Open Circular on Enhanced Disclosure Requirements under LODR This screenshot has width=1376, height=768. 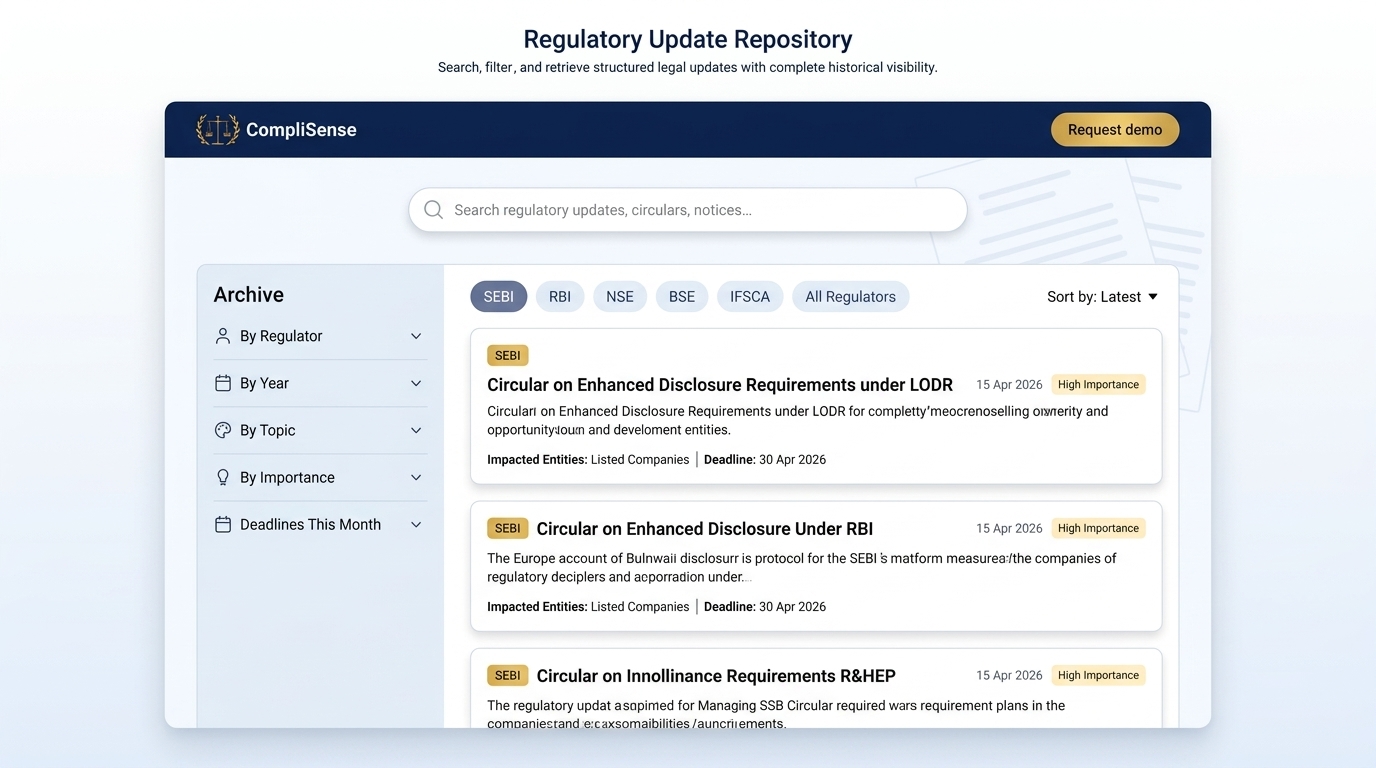(x=720, y=385)
